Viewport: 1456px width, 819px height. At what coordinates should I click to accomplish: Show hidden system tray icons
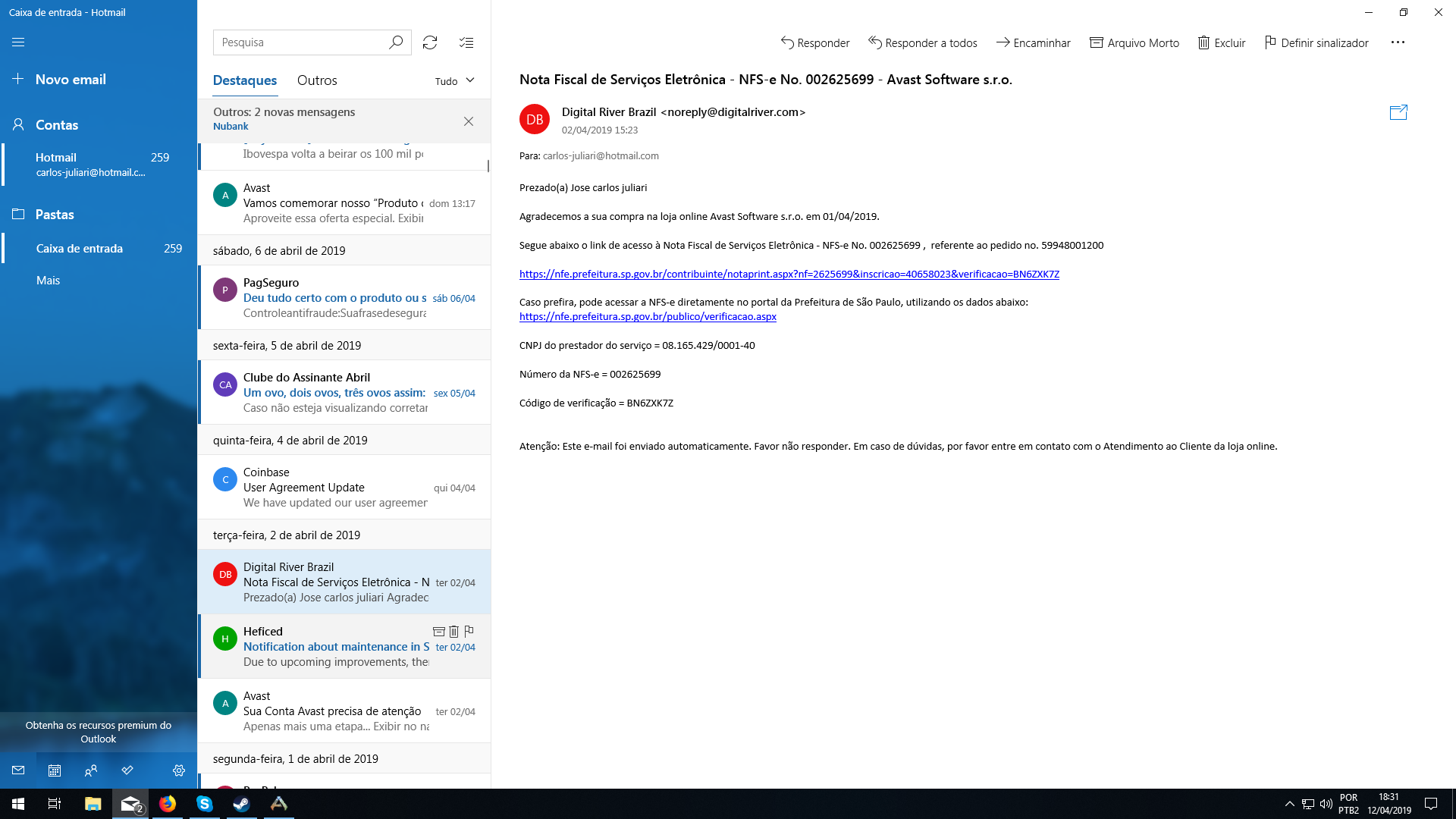(x=1289, y=804)
